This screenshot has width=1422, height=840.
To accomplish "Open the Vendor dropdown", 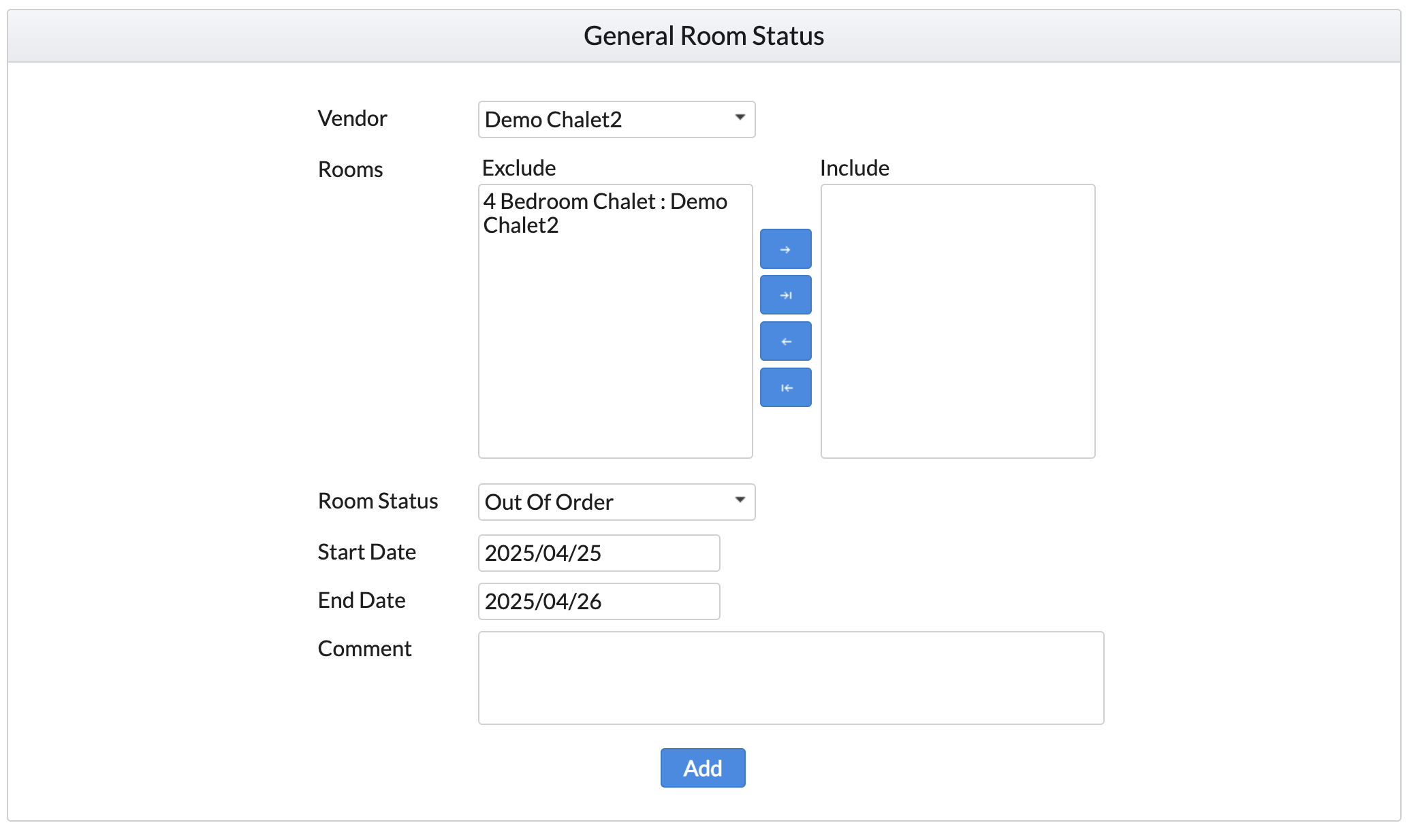I will 616,120.
